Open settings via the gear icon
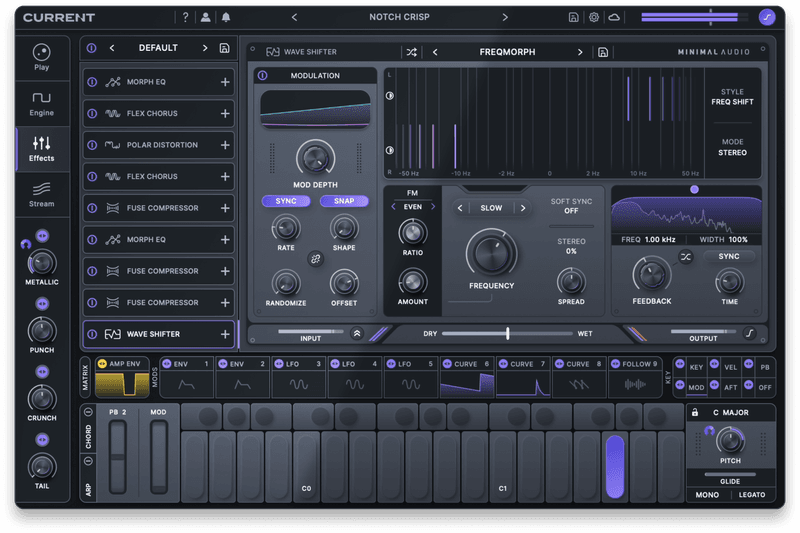 point(594,17)
